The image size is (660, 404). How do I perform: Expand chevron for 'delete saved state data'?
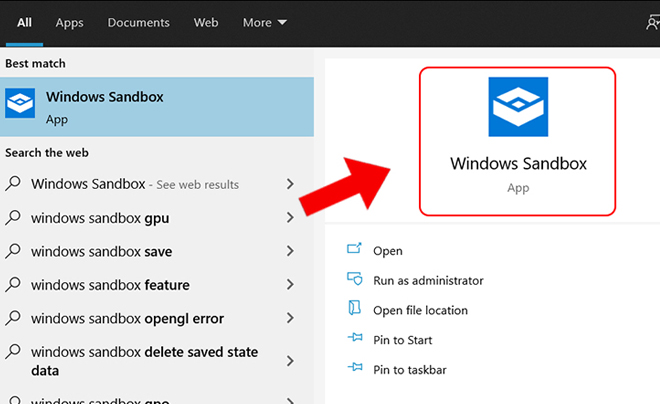[x=290, y=361]
